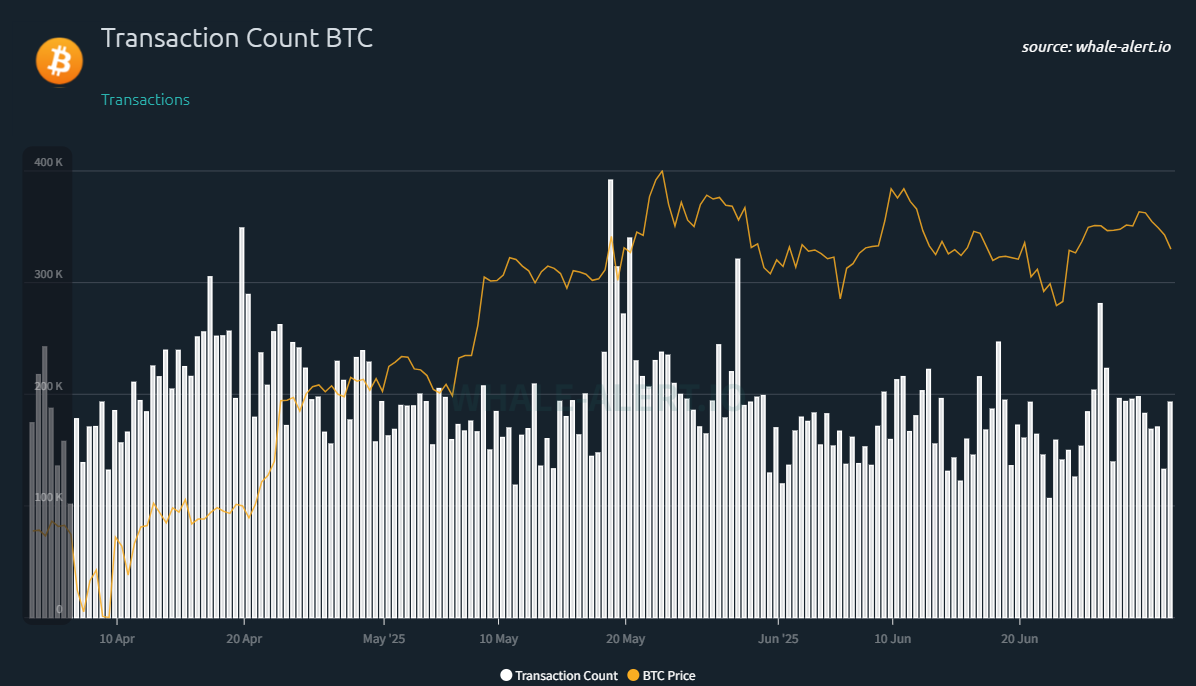The image size is (1196, 686).
Task: Open the whale-alert.io source text
Action: (1096, 47)
